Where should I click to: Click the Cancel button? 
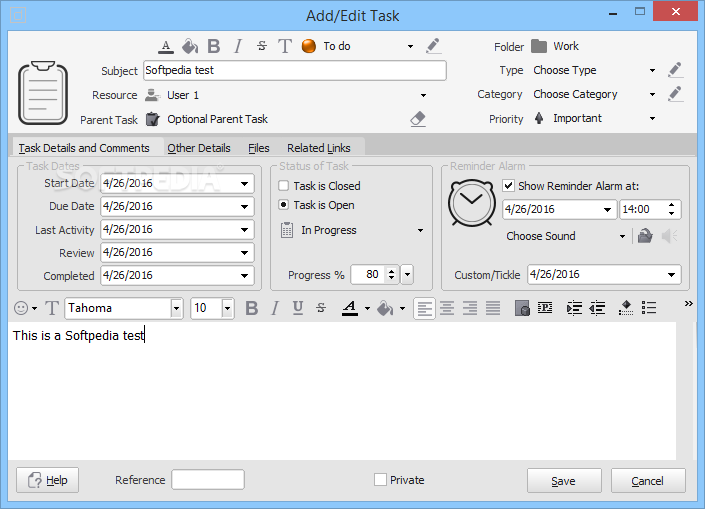[x=648, y=481]
